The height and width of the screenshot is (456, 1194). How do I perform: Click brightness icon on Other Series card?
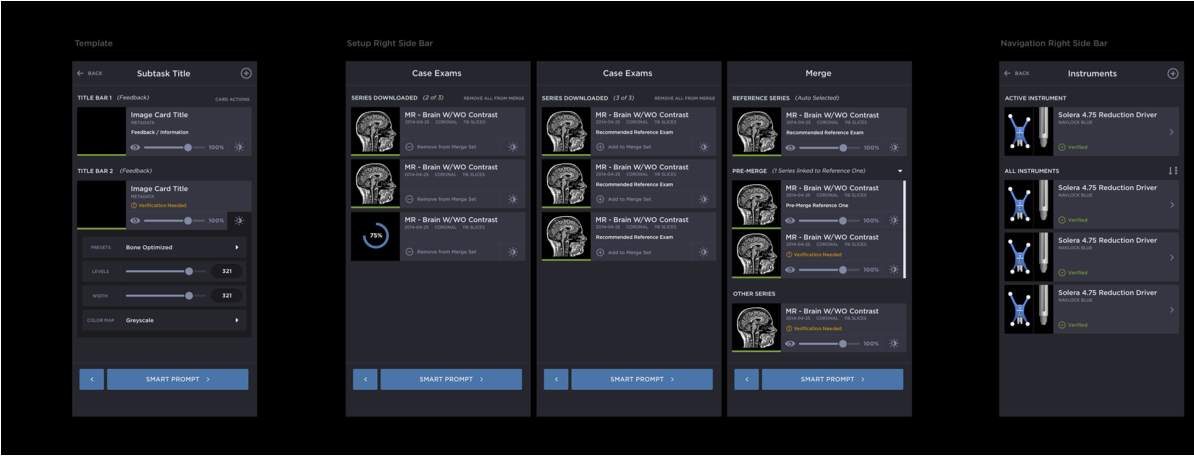894,343
